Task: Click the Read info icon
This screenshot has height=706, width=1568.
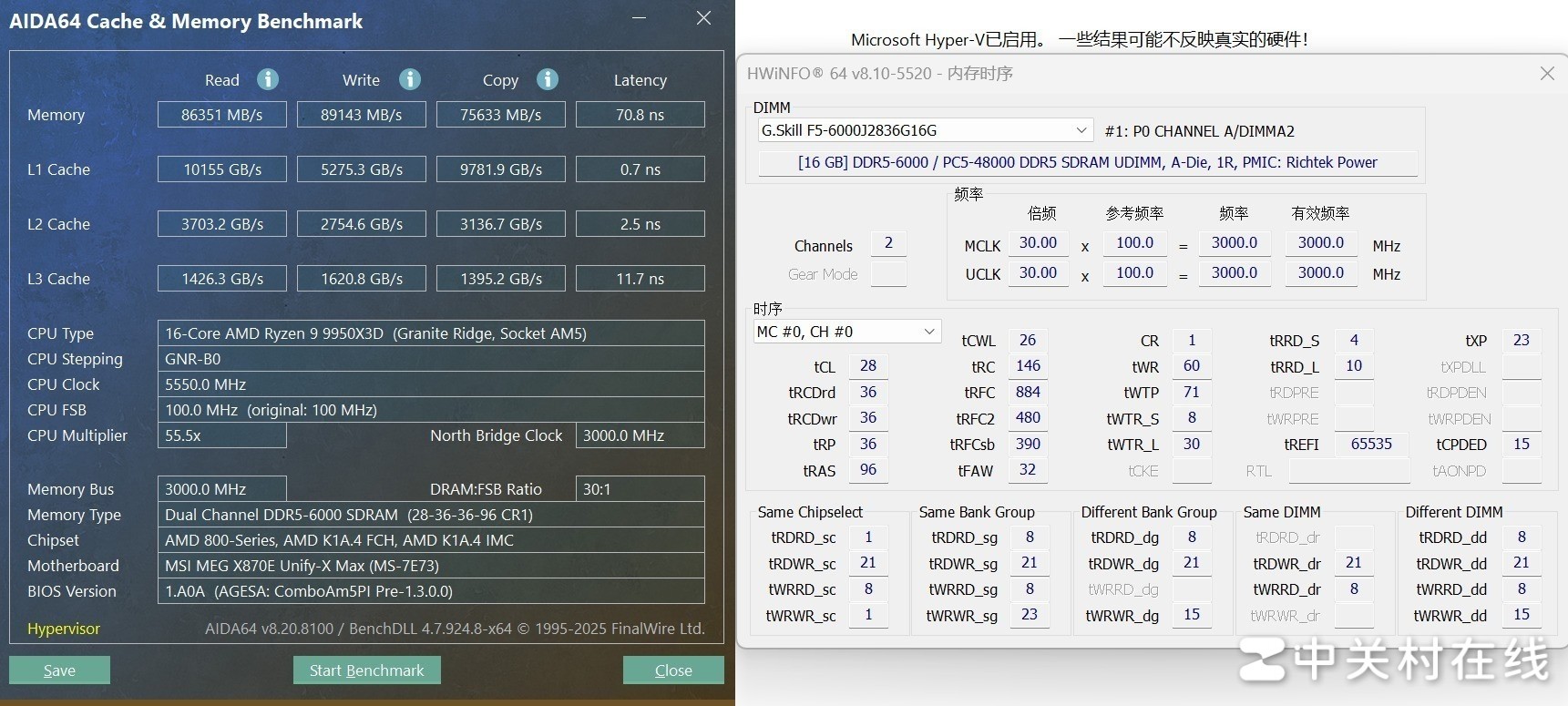Action: pyautogui.click(x=267, y=79)
